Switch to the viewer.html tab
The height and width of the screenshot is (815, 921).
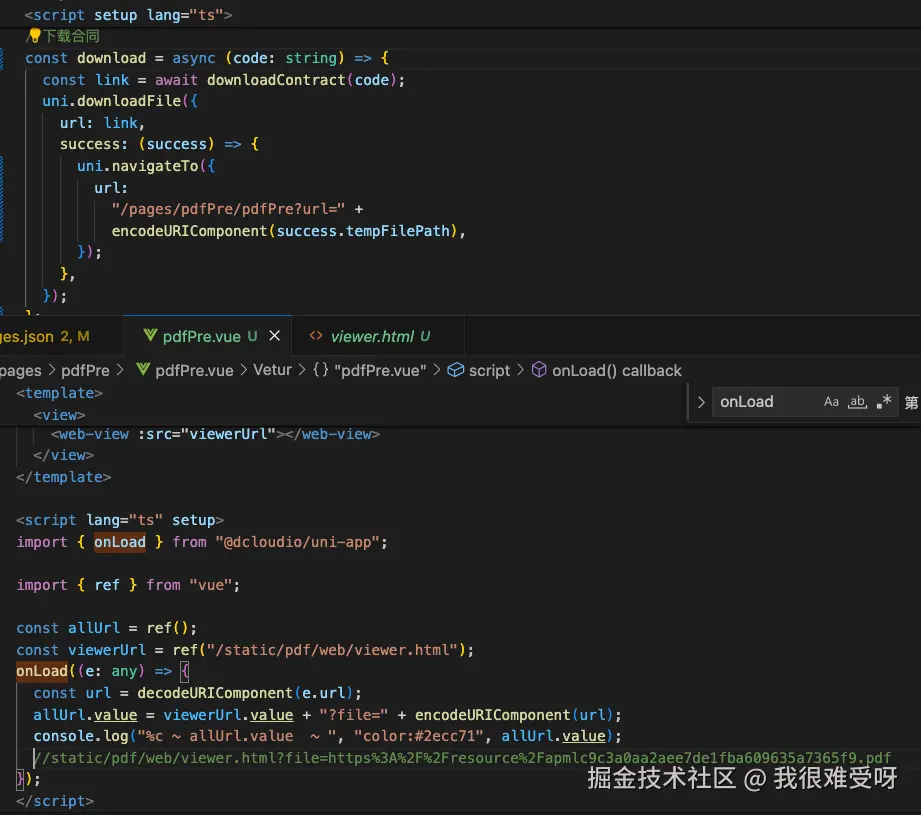372,336
